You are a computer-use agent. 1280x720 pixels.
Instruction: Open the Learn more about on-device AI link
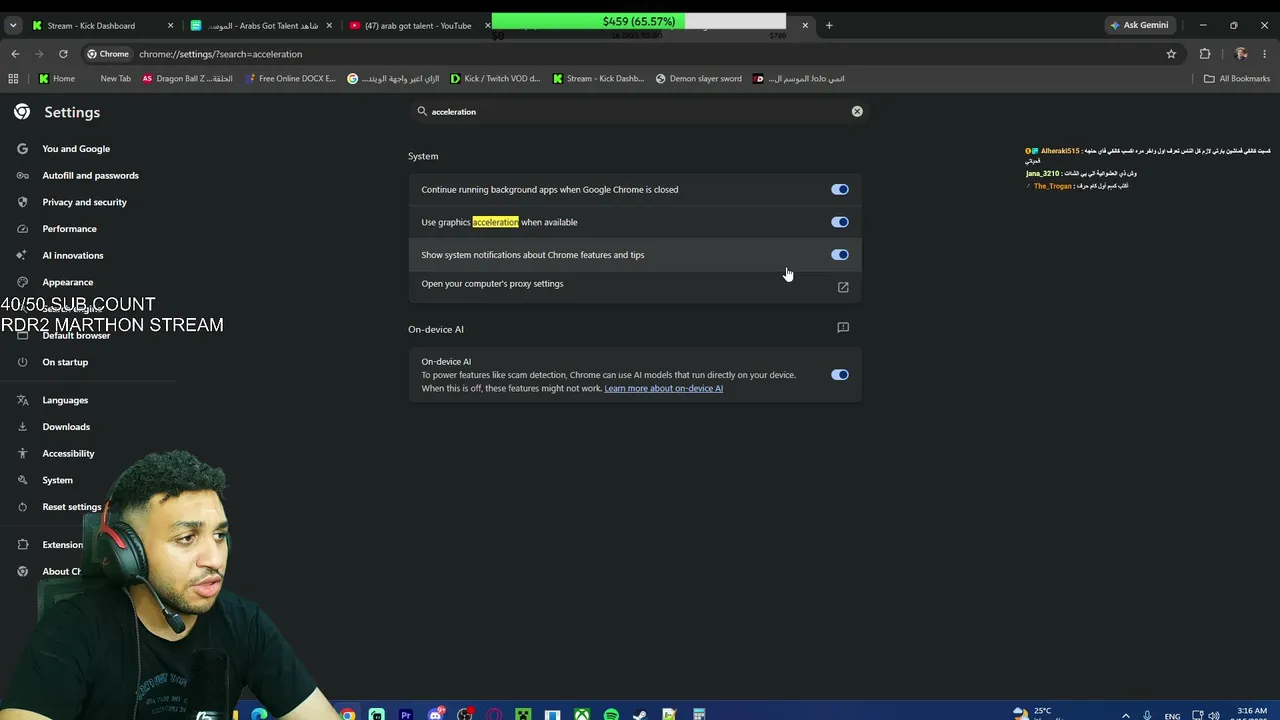[x=663, y=388]
